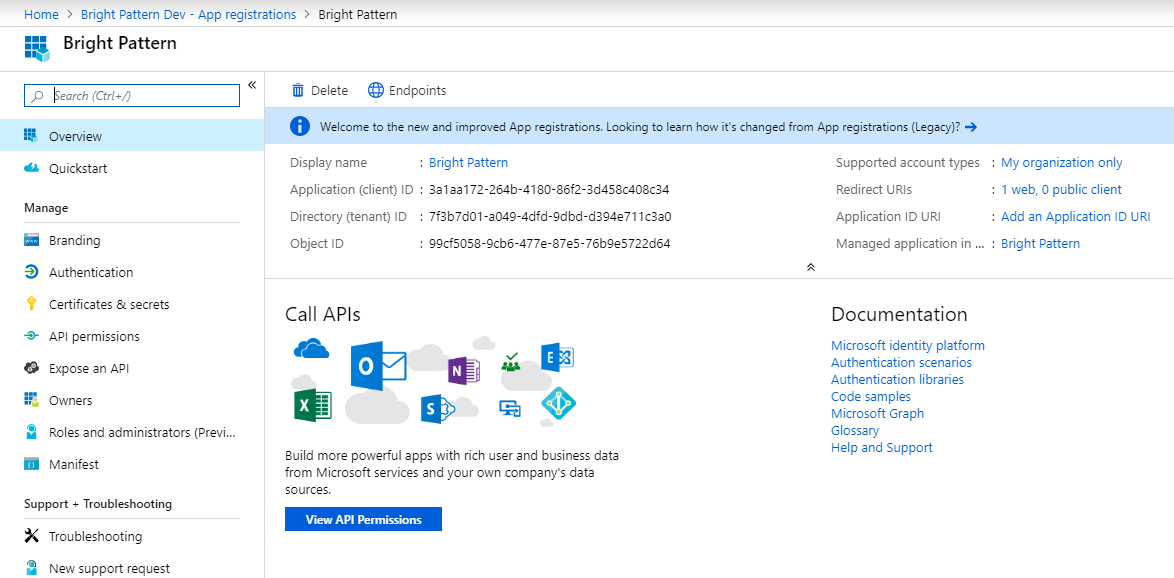Collapse the sidebar with double chevron
The image size is (1174, 578).
(252, 85)
